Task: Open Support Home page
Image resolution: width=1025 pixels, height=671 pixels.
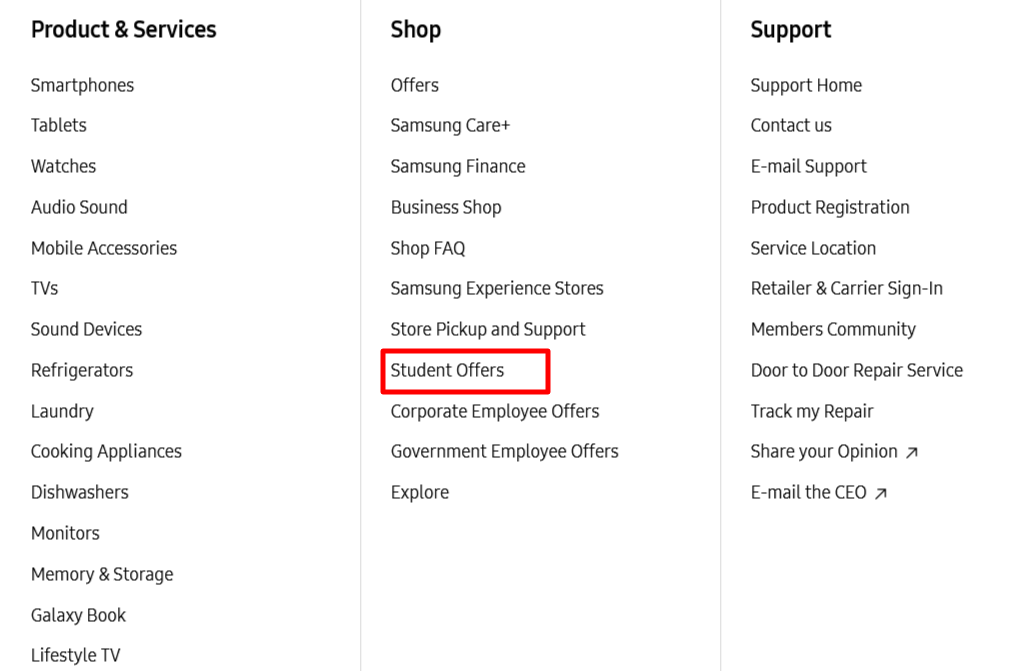Action: [x=805, y=85]
